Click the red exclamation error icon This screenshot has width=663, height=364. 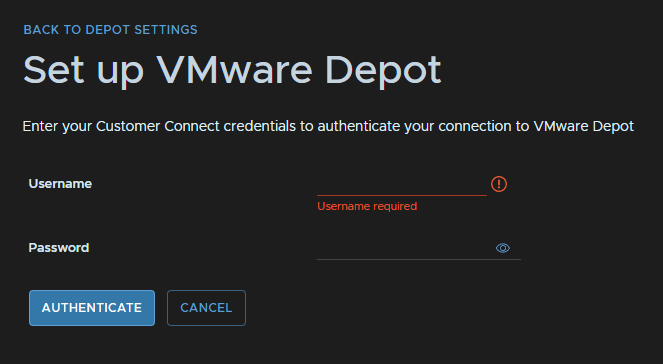(x=499, y=184)
